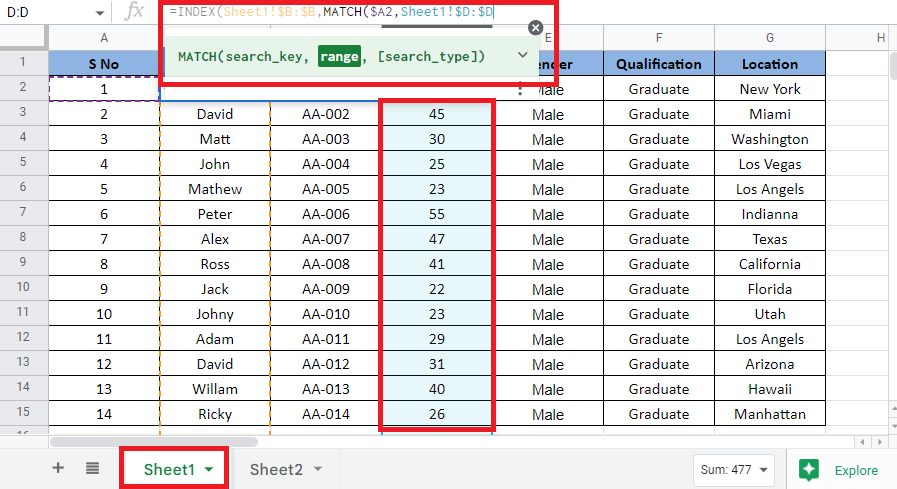This screenshot has height=489, width=897.
Task: Close the MATCH formula help popup
Action: (x=536, y=28)
